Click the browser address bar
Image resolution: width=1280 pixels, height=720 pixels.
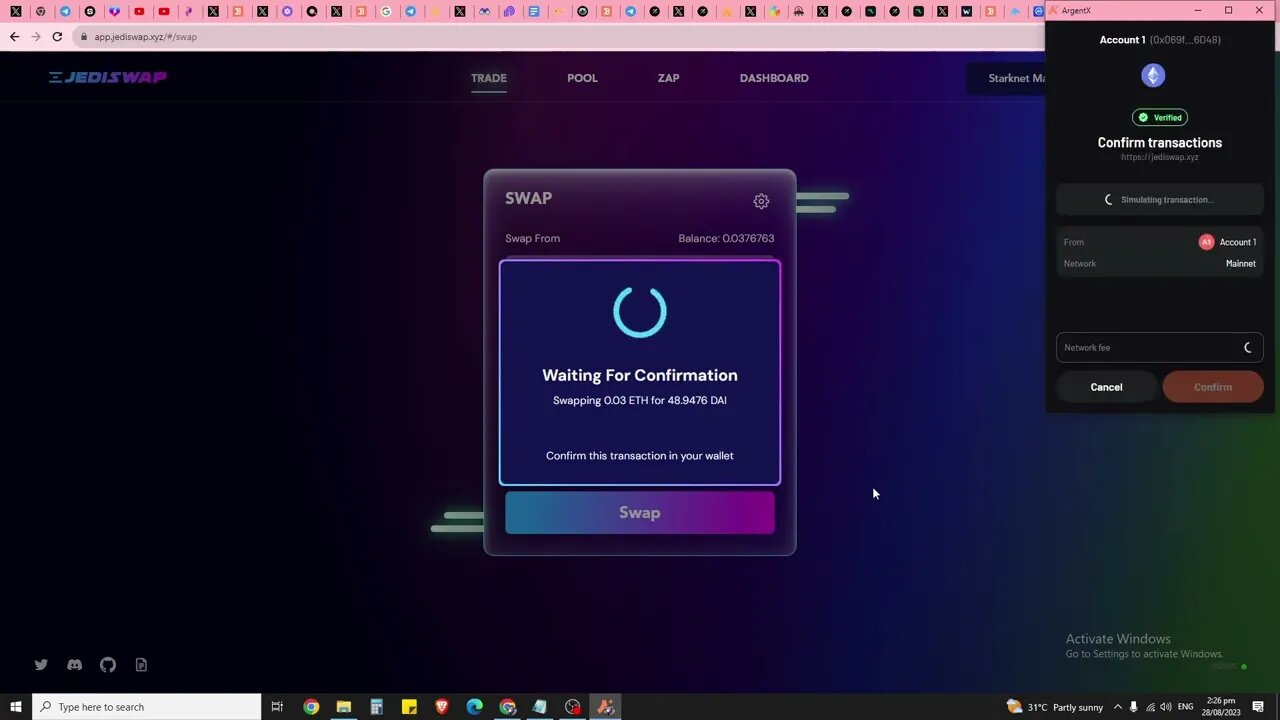(x=560, y=36)
